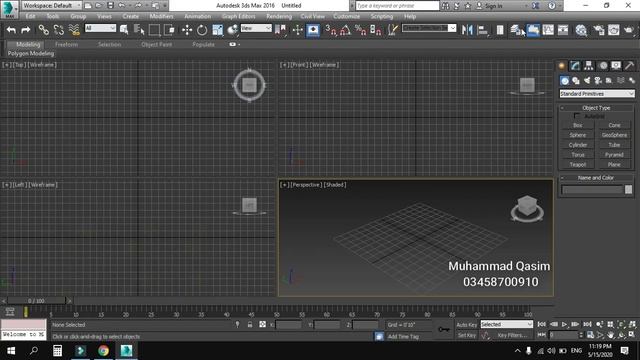This screenshot has width=640, height=360.
Task: Open the selection filter All dropdown
Action: coord(100,28)
